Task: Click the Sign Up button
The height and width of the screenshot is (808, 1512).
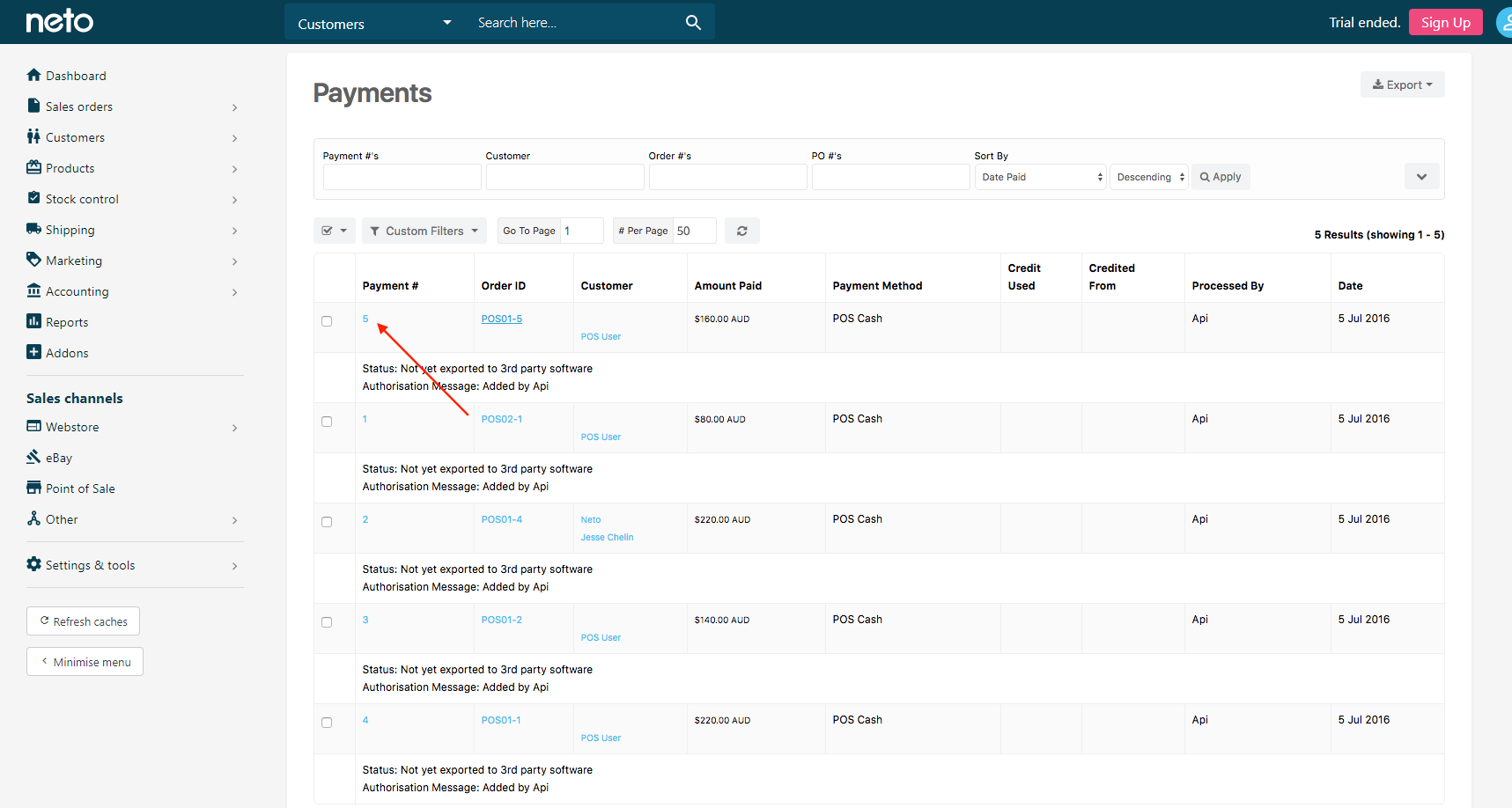Action: (1445, 22)
